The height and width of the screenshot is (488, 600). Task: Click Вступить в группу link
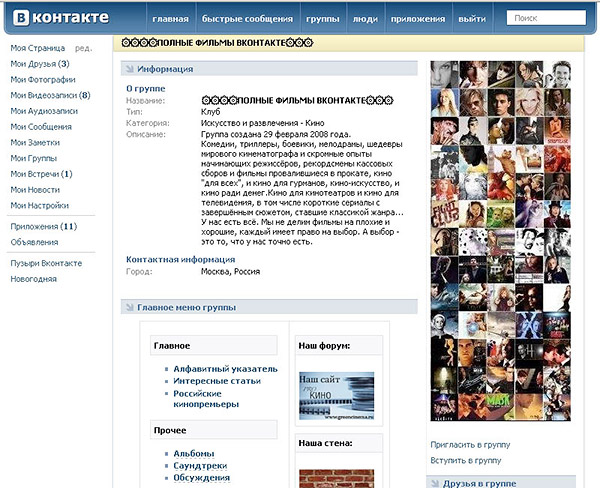coord(465,461)
